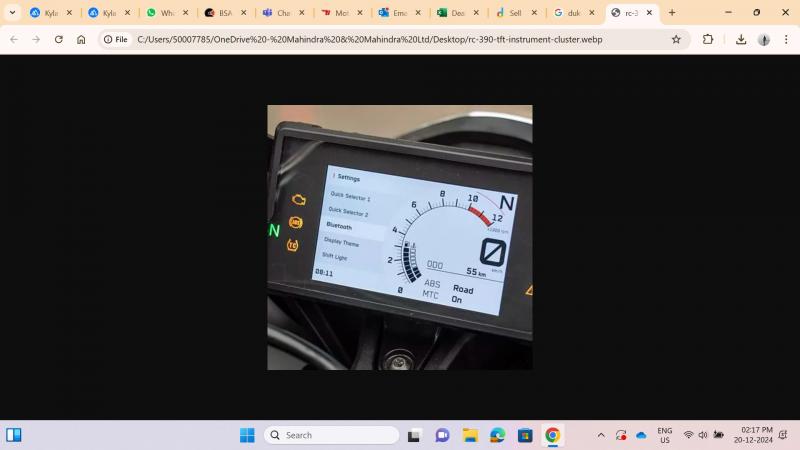
Task: Go to browser home page icon
Action: click(81, 39)
